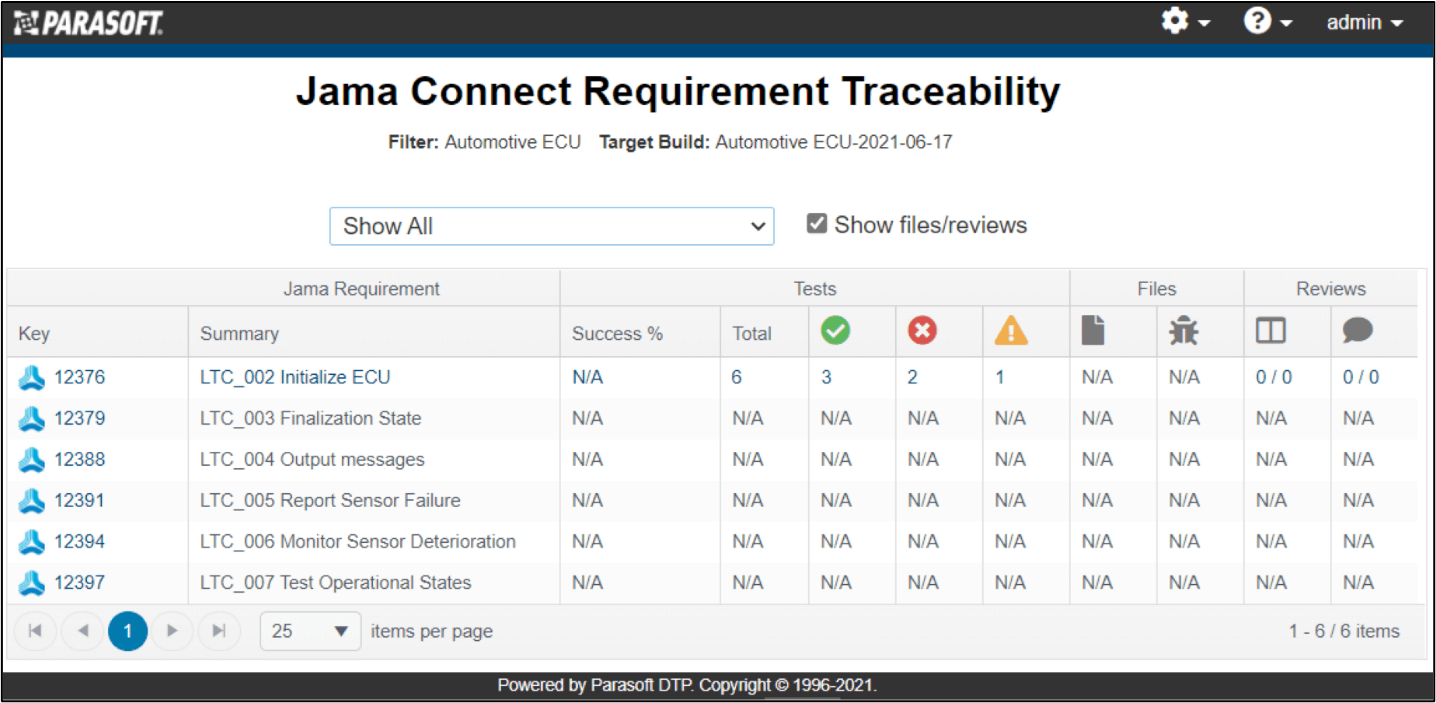Open the LTC_002 Initialize ECU requirement

[294, 377]
